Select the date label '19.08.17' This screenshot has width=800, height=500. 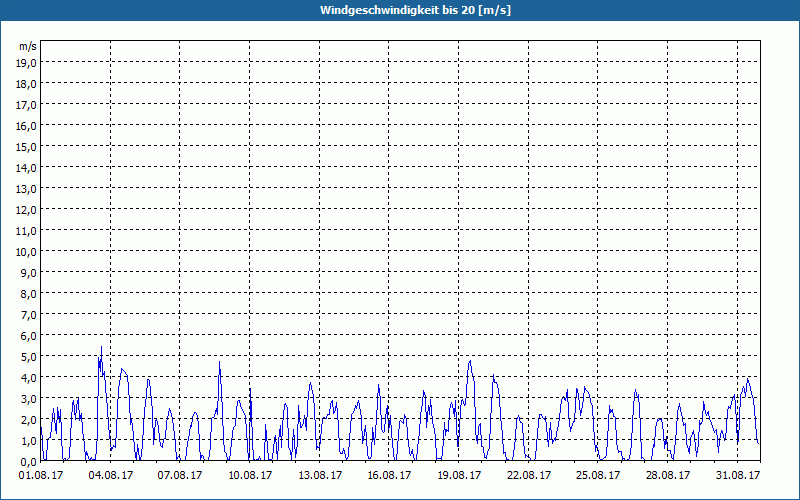pyautogui.click(x=459, y=476)
